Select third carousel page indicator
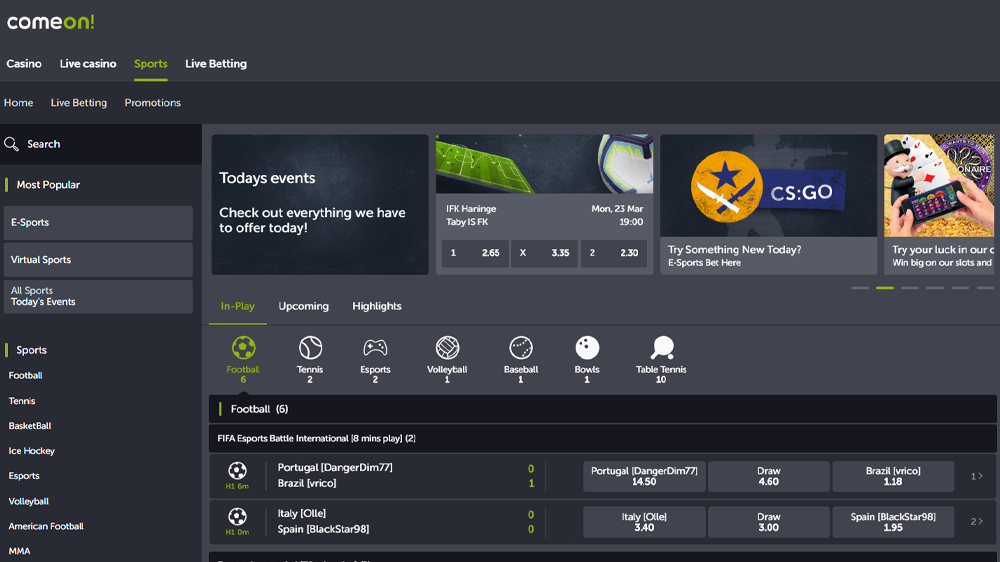The width and height of the screenshot is (1000, 562). coord(909,288)
